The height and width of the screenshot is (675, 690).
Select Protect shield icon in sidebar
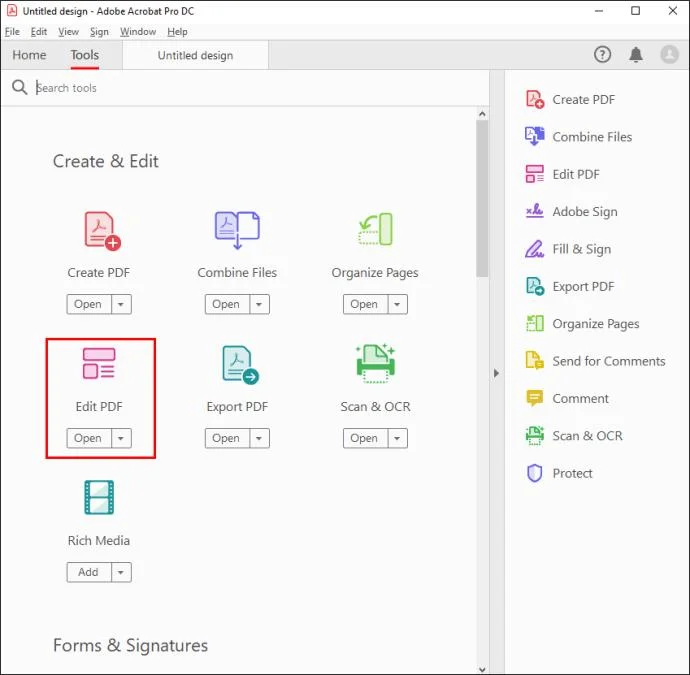[x=535, y=473]
